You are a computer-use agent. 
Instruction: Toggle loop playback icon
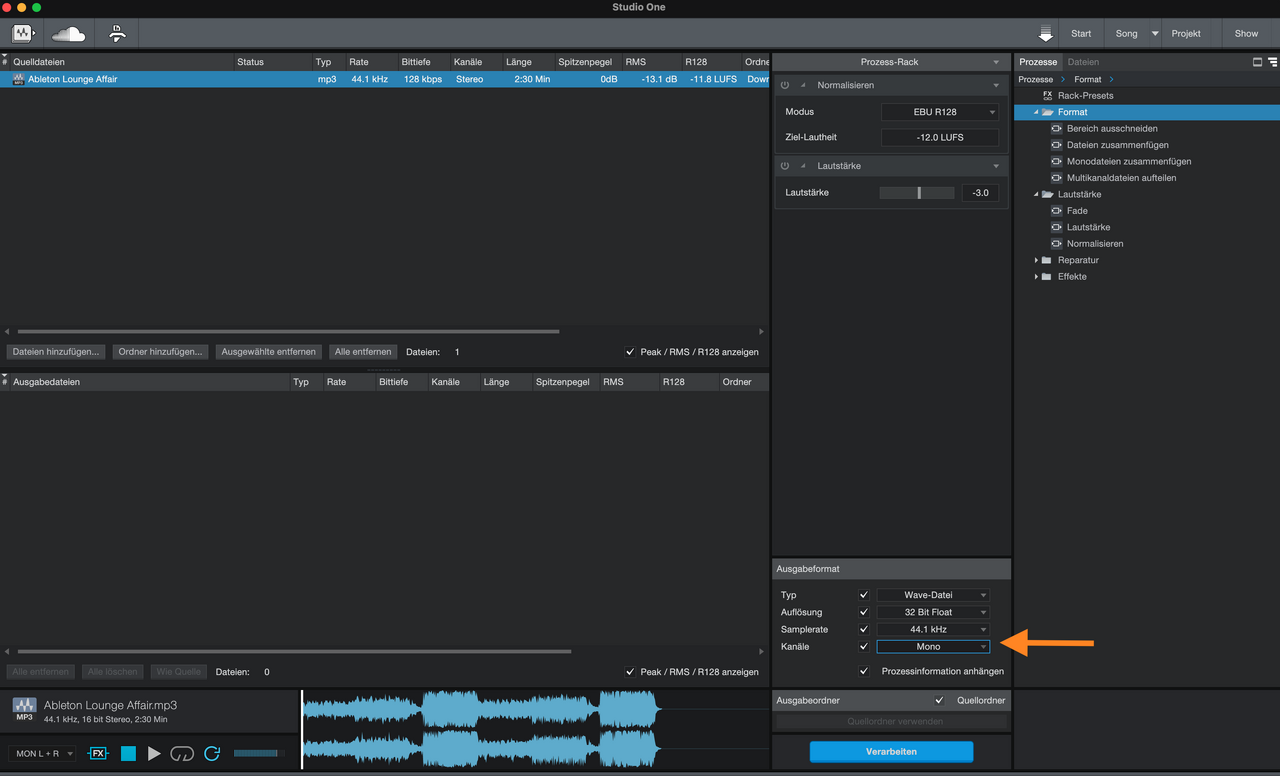(182, 753)
